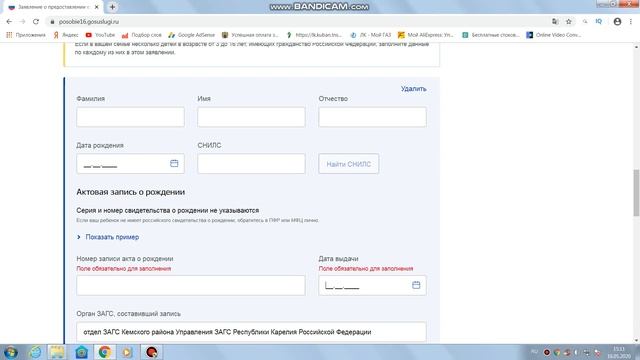Open the Бесплатные способы bookmark
Viewport: 640px width, 360px height.
pyautogui.click(x=491, y=35)
